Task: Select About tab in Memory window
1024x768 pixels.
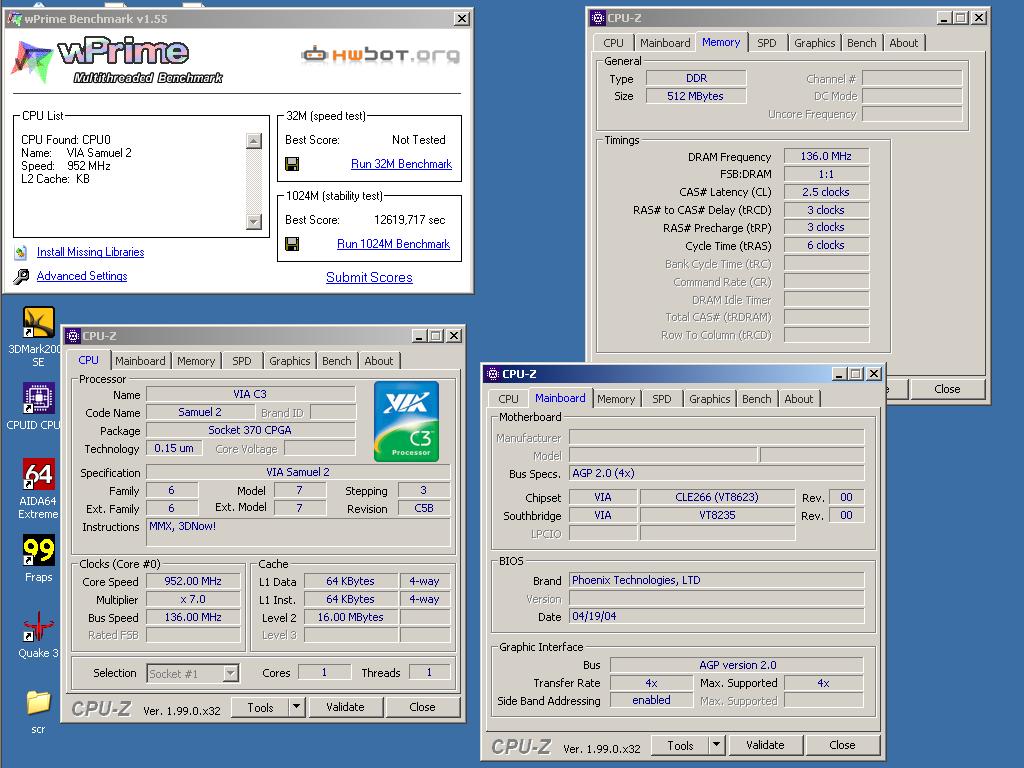Action: coord(904,42)
